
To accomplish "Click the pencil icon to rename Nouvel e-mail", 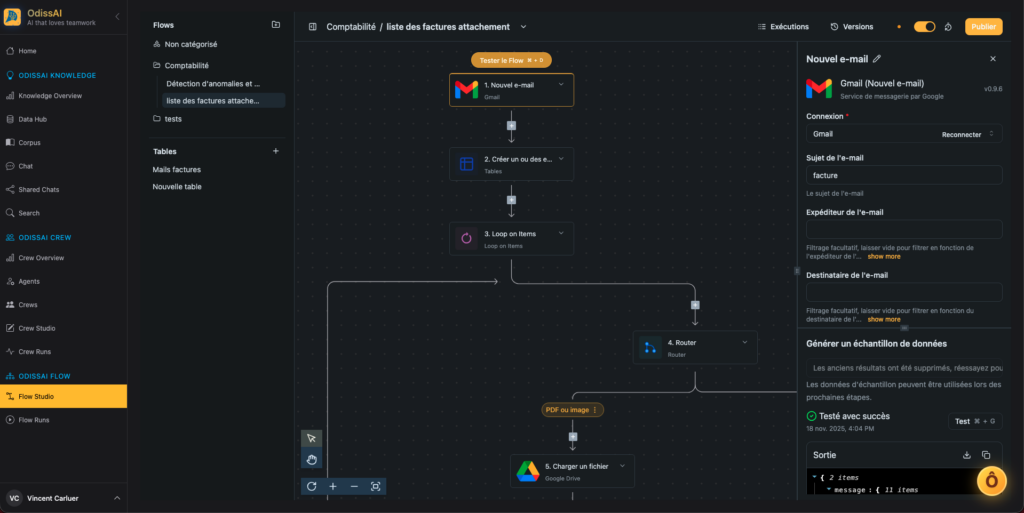I will coord(877,59).
